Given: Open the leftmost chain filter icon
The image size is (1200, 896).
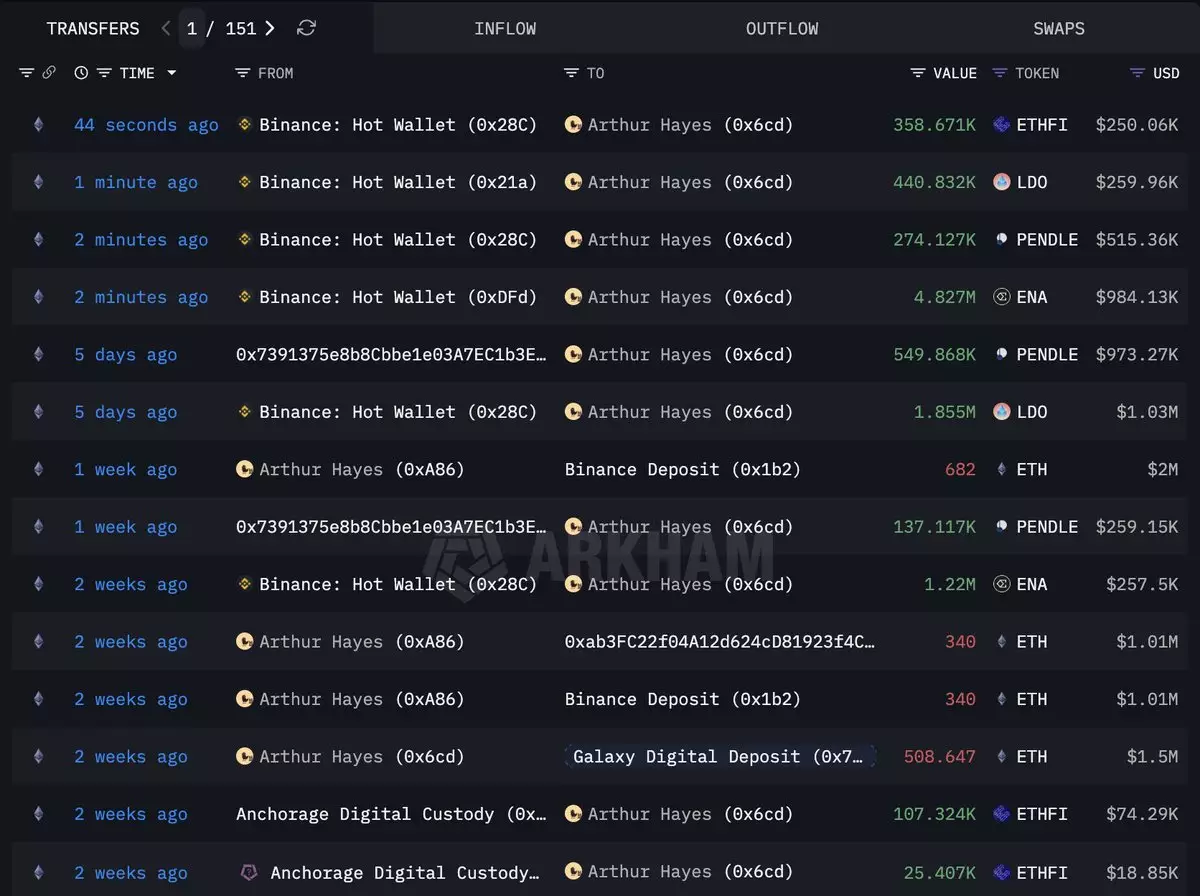Looking at the screenshot, I should point(27,73).
